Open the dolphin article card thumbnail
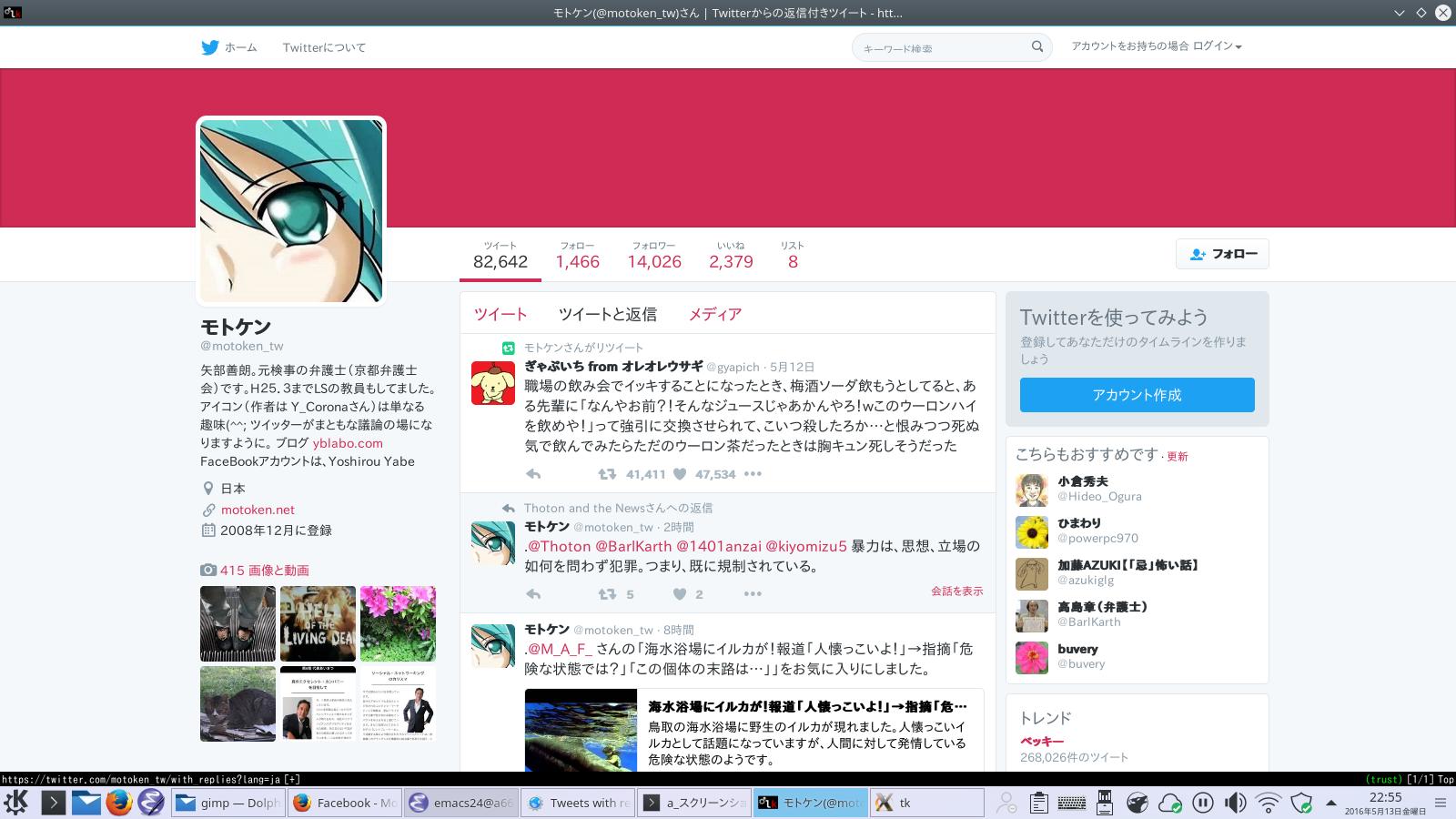This screenshot has height=819, width=1456. point(581,731)
